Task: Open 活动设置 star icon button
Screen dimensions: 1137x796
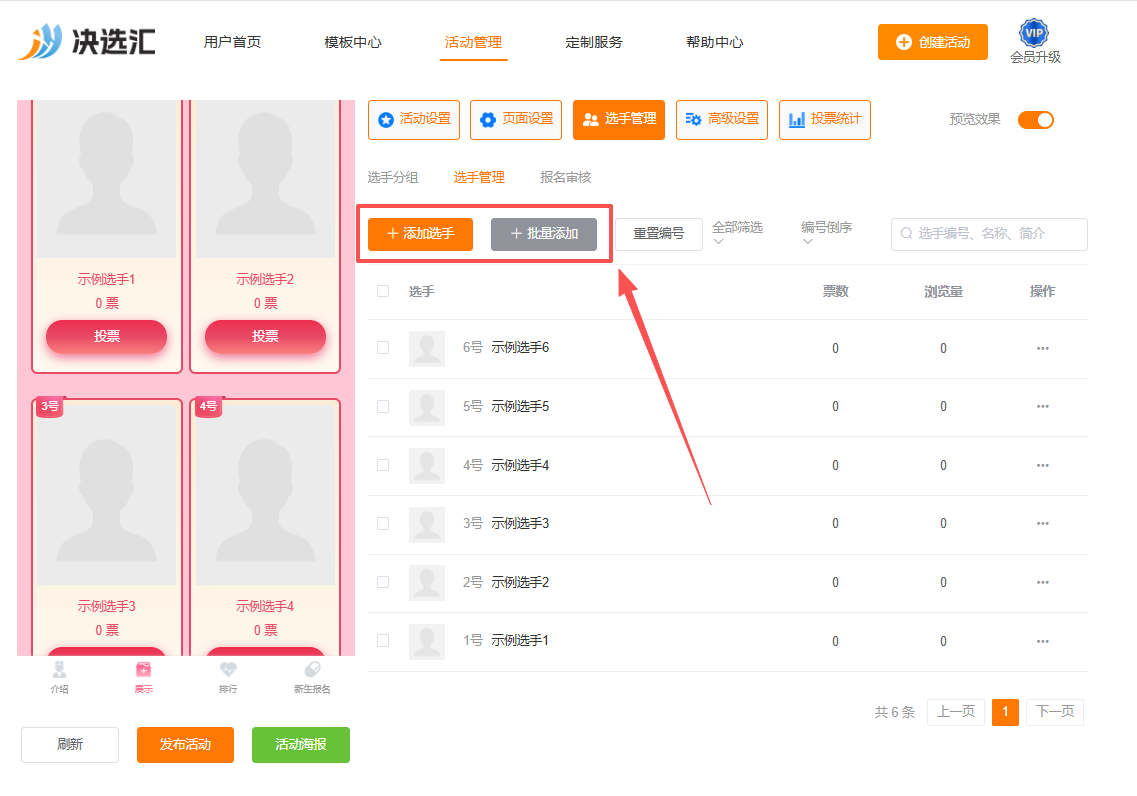Action: pyautogui.click(x=414, y=120)
